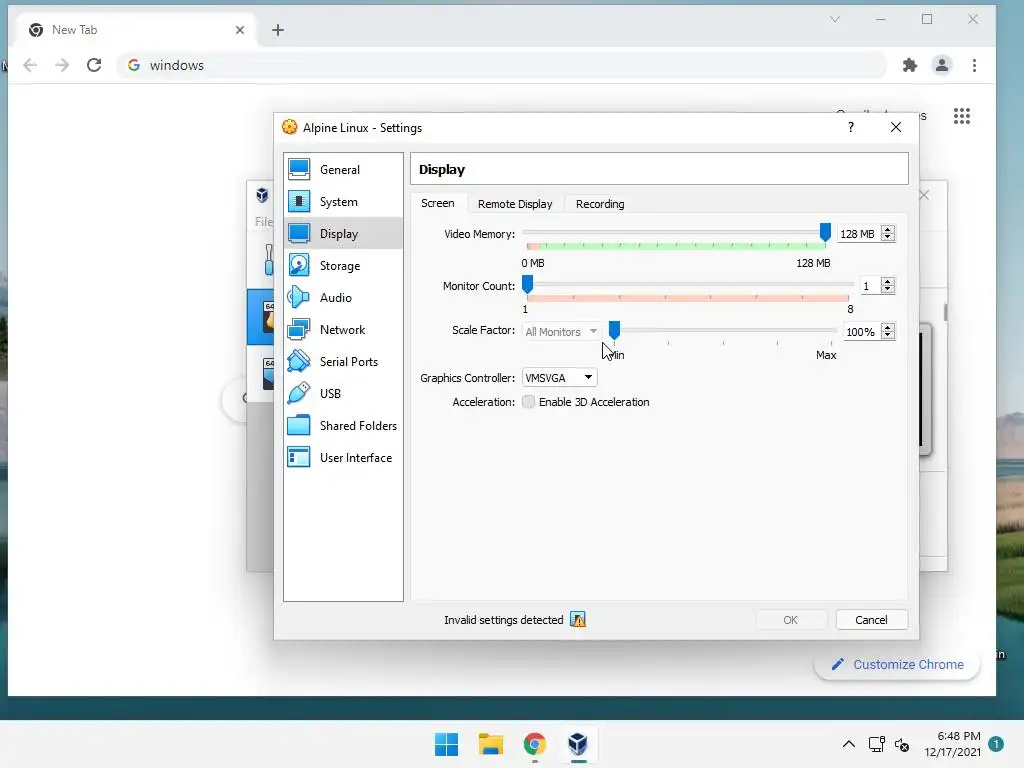Screen dimensions: 1024x768
Task: Click the Monitor Count slider handle
Action: point(527,284)
